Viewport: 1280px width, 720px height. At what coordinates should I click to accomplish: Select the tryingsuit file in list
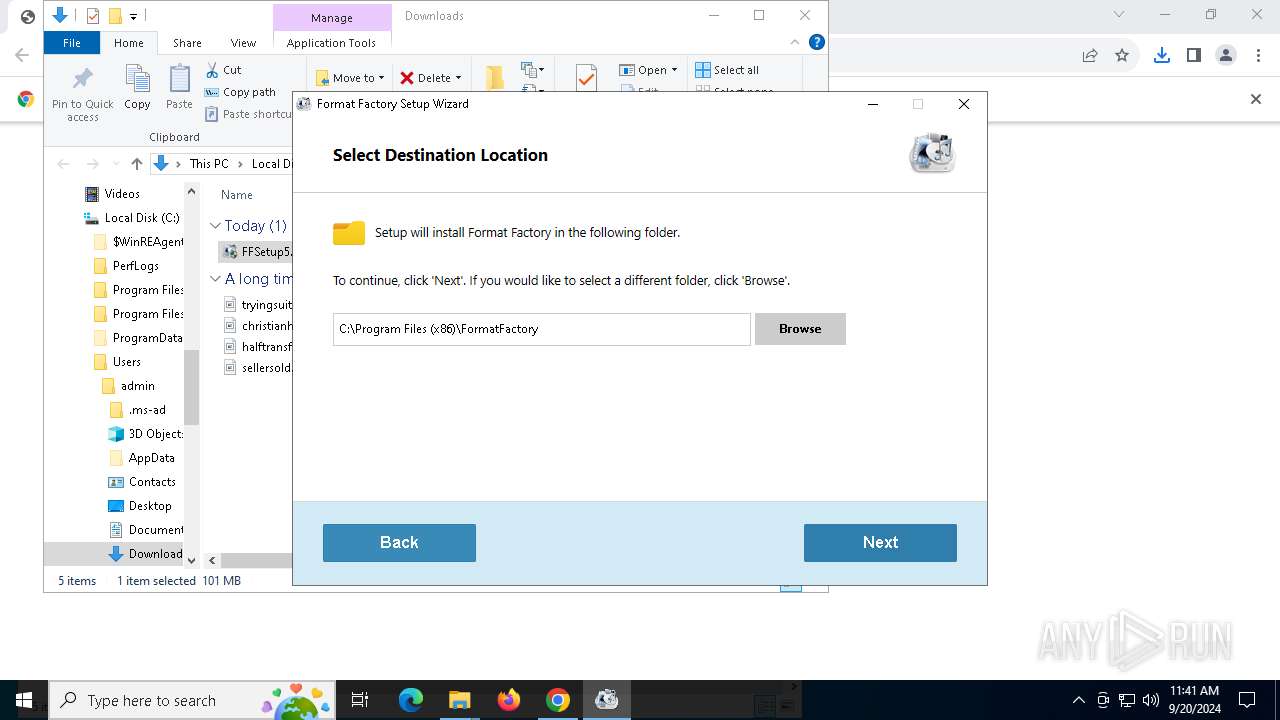257,304
